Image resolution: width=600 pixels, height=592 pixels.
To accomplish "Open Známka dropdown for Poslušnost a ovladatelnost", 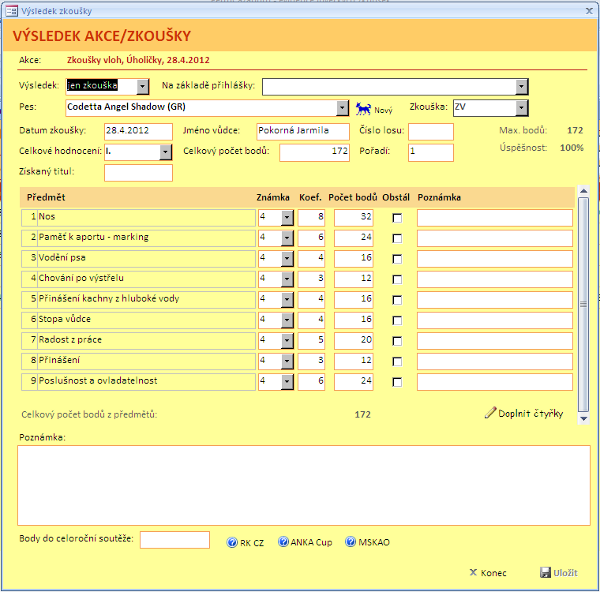I will 287,382.
